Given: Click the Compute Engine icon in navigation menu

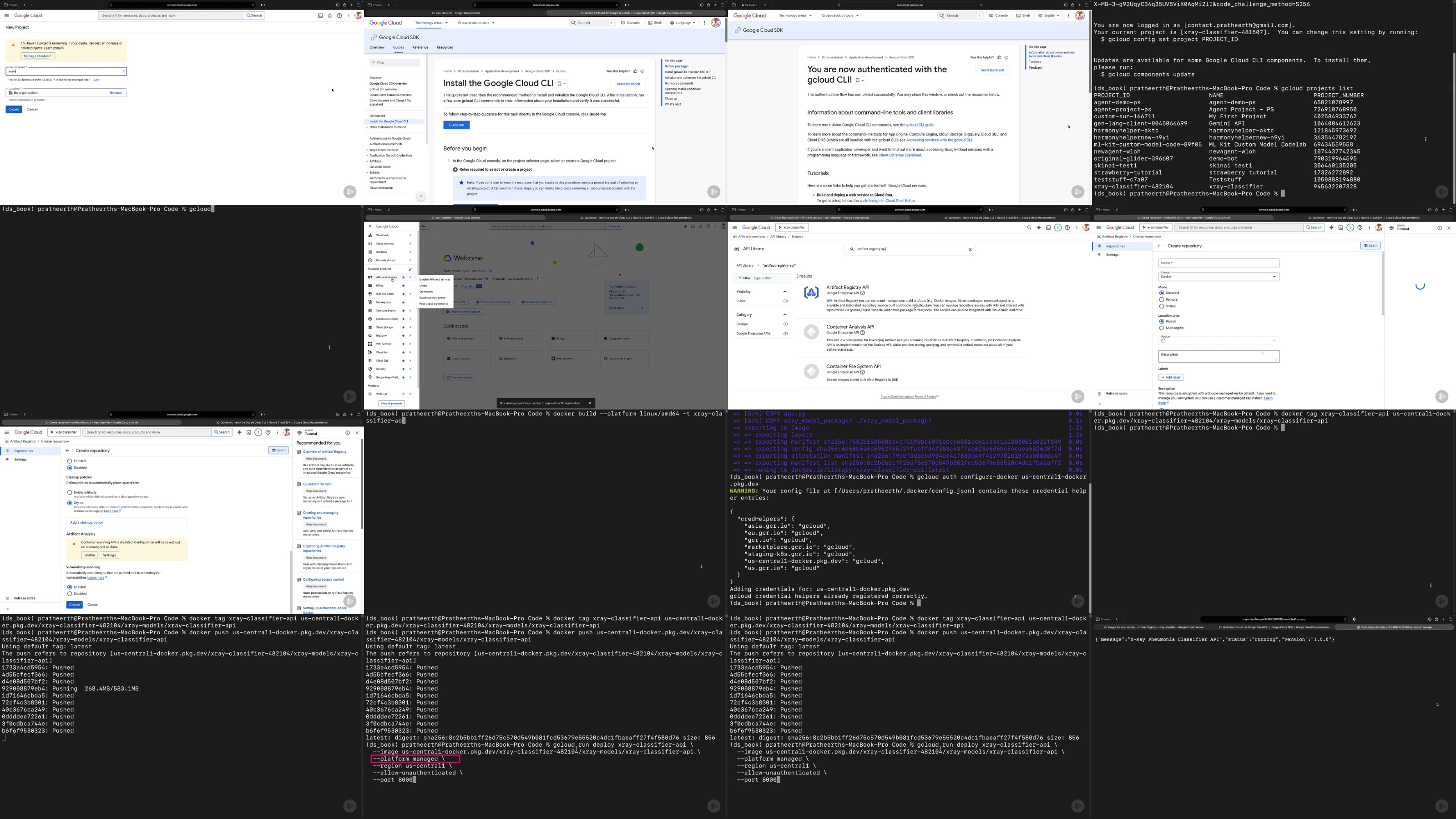Looking at the screenshot, I should point(370,311).
